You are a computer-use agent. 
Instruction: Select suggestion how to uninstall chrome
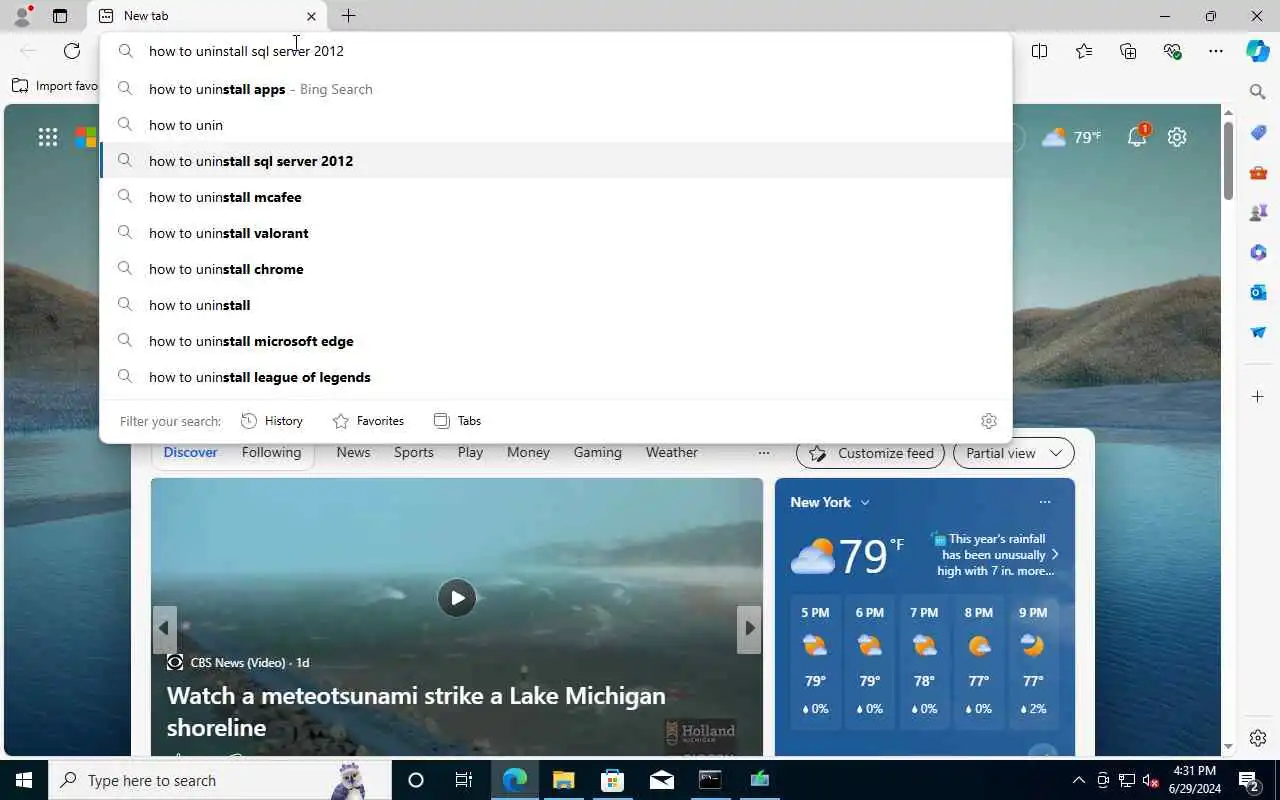coord(556,269)
